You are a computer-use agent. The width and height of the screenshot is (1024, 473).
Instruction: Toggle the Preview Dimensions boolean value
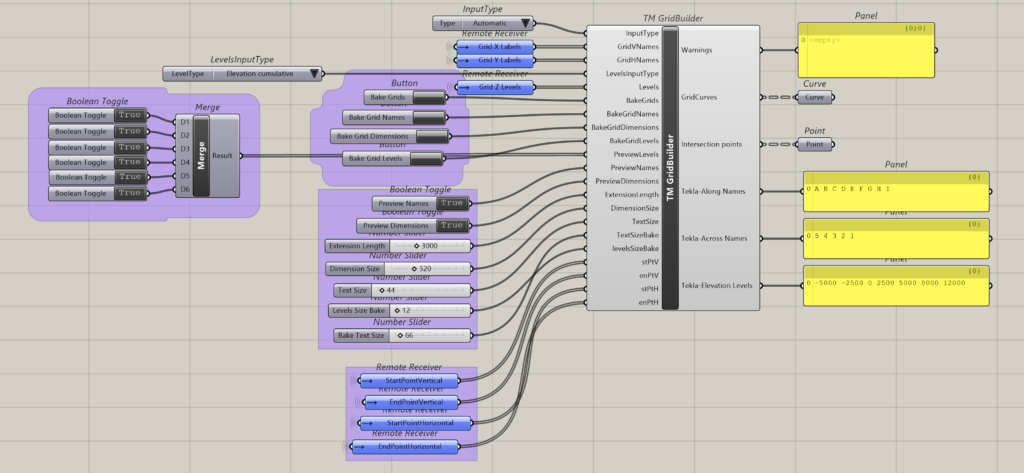(x=453, y=226)
